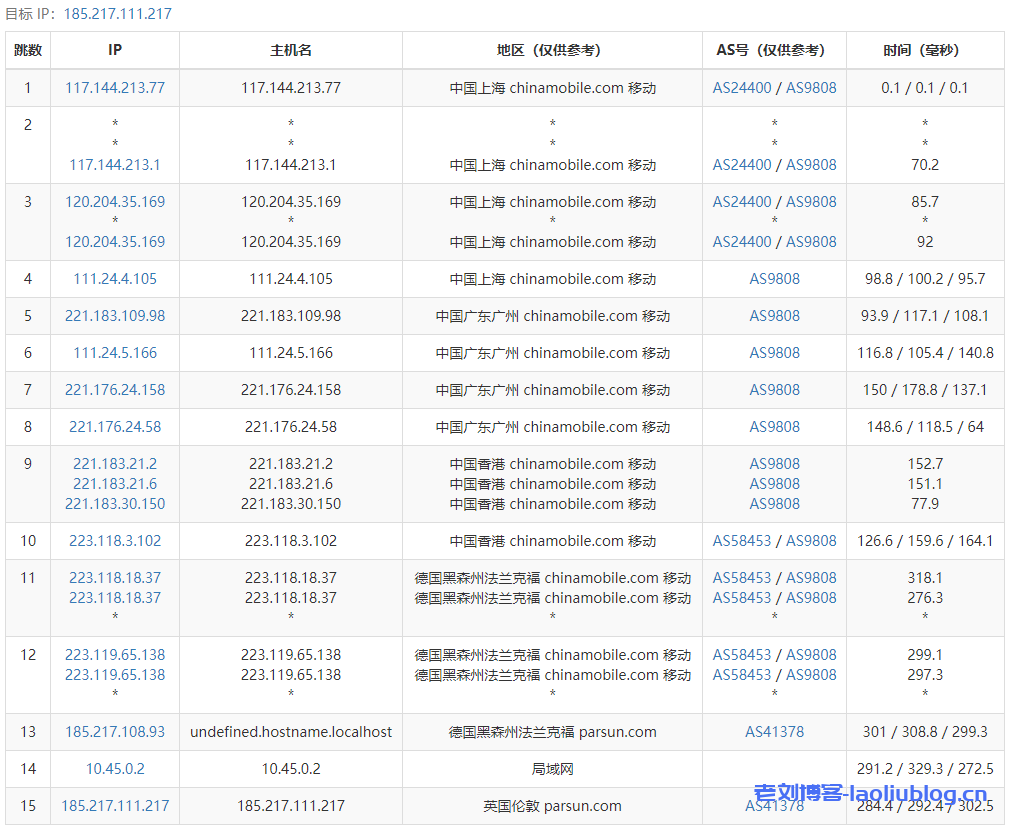Viewport: 1013px width, 831px height.
Task: Click AS24400 link in hop 1 row
Action: pos(742,88)
